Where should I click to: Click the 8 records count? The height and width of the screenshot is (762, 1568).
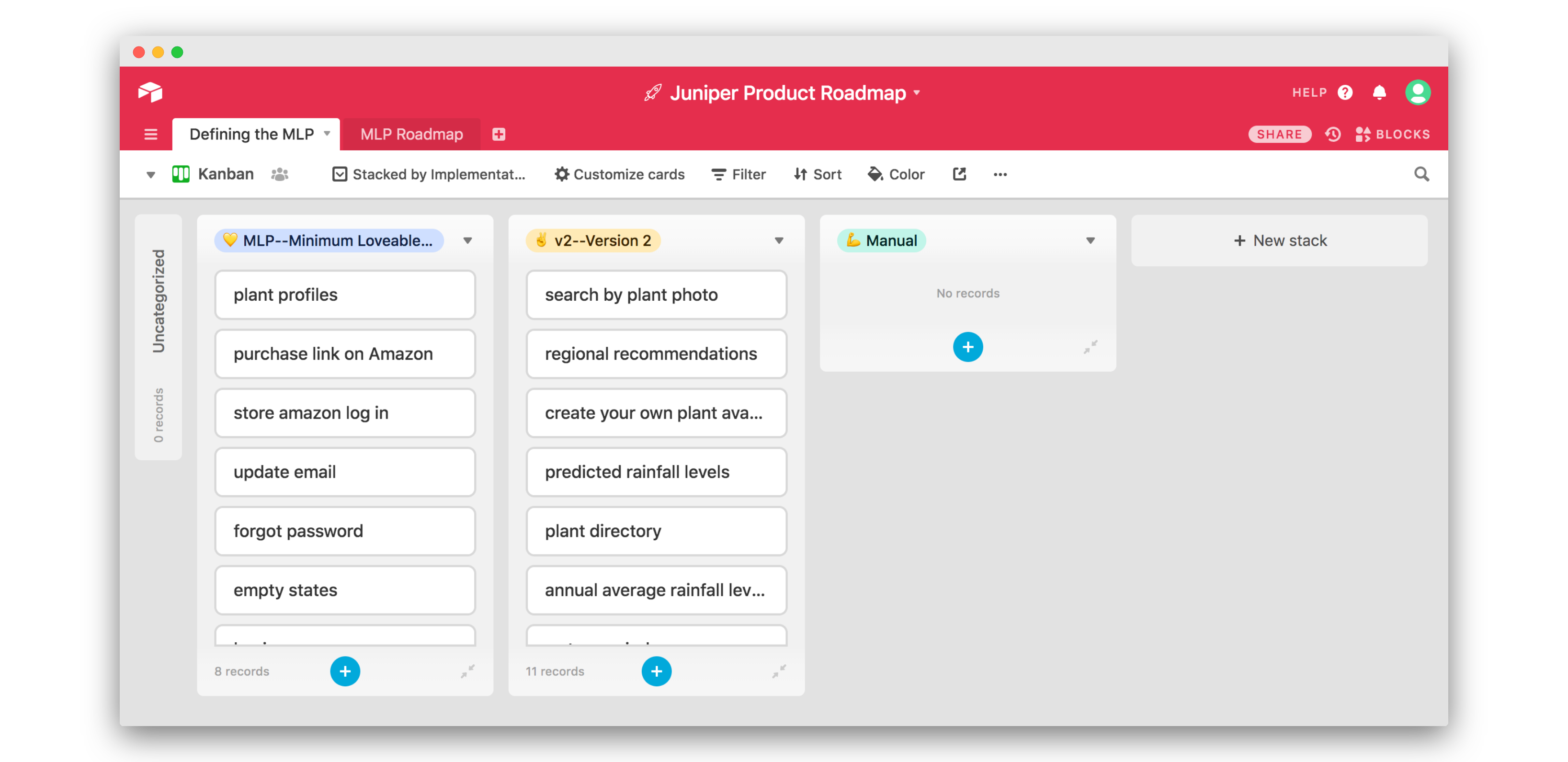[x=241, y=671]
